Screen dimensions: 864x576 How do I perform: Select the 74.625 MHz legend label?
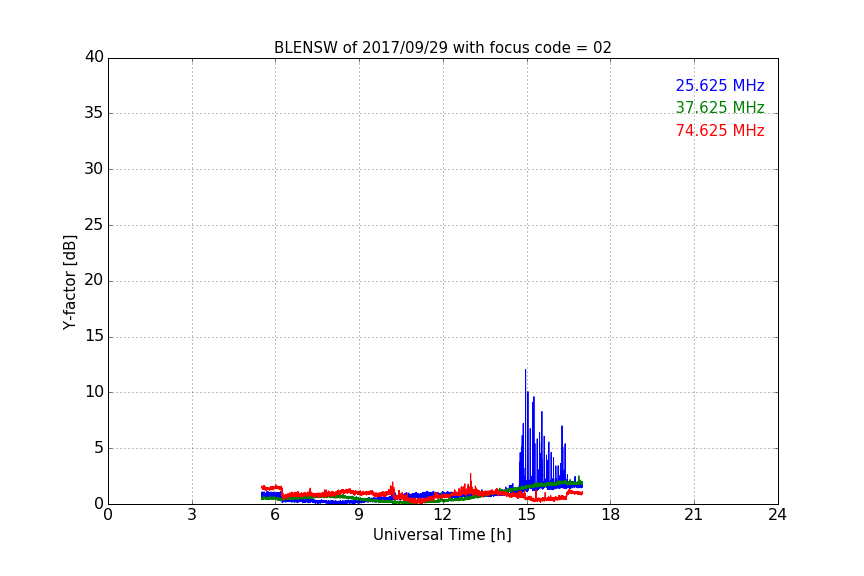pos(720,131)
